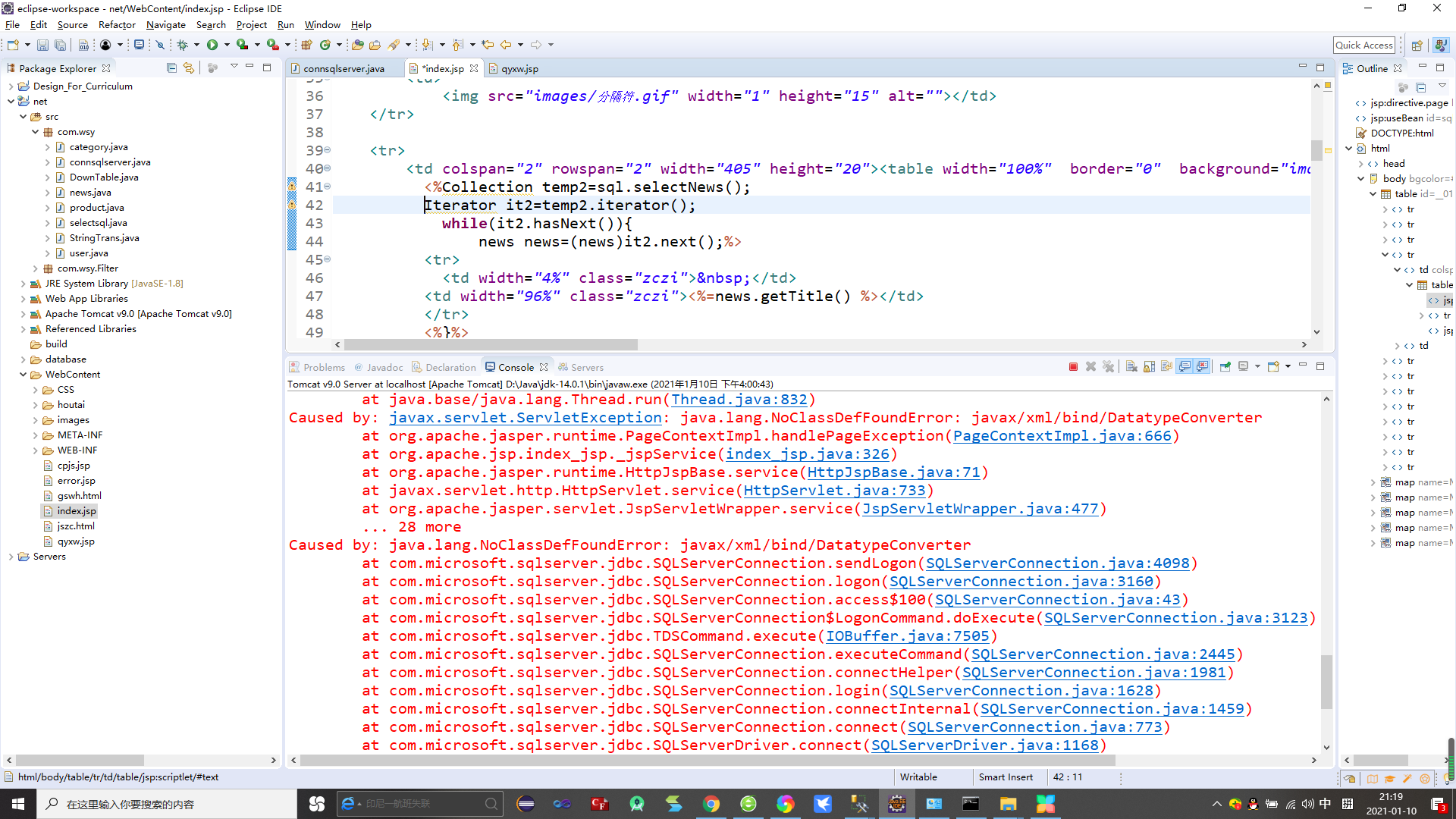Open the HttpJspBase.java:71 link
This screenshot has width=1456, height=819.
coord(893,472)
